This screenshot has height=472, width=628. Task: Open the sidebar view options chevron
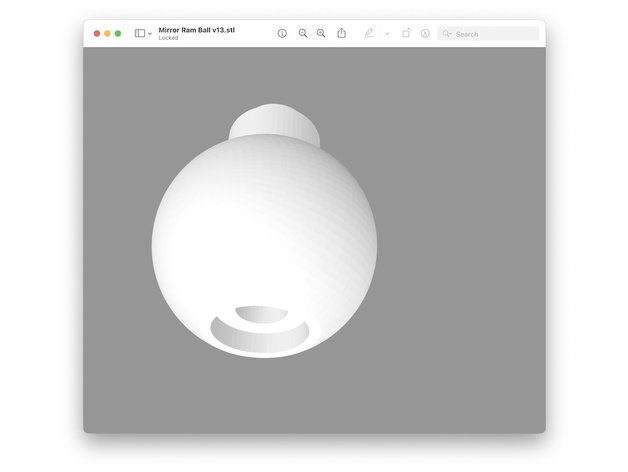[x=150, y=34]
